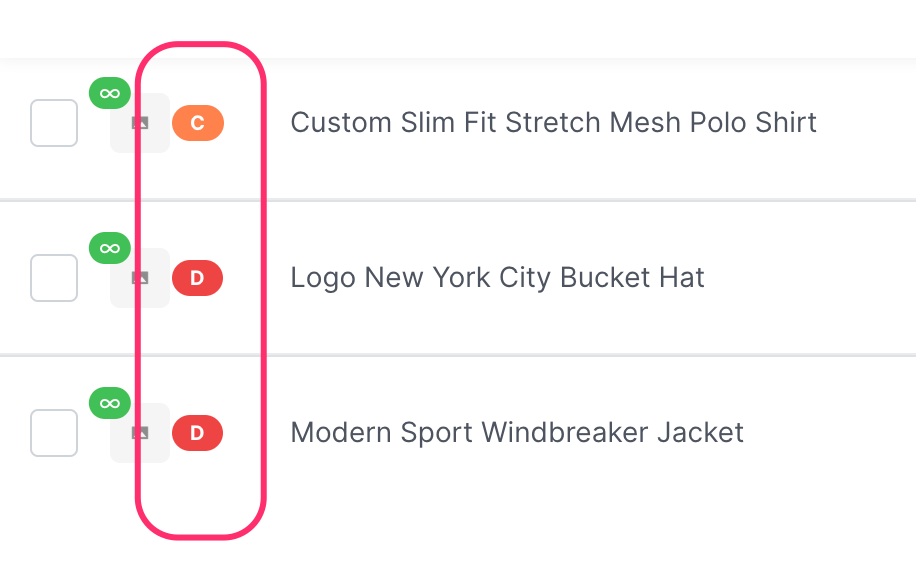The height and width of the screenshot is (582, 916).
Task: Click the orange C grade badge
Action: 197,123
